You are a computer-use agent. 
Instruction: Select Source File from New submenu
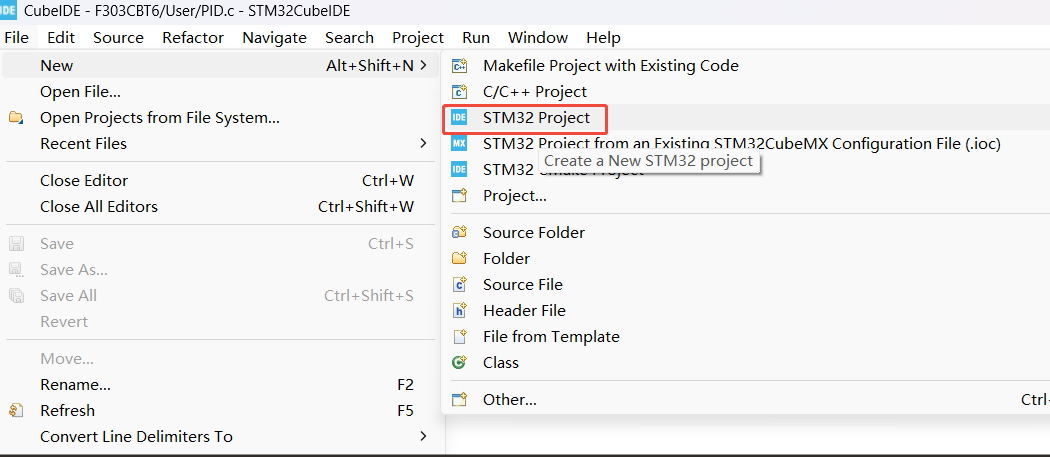tap(522, 285)
